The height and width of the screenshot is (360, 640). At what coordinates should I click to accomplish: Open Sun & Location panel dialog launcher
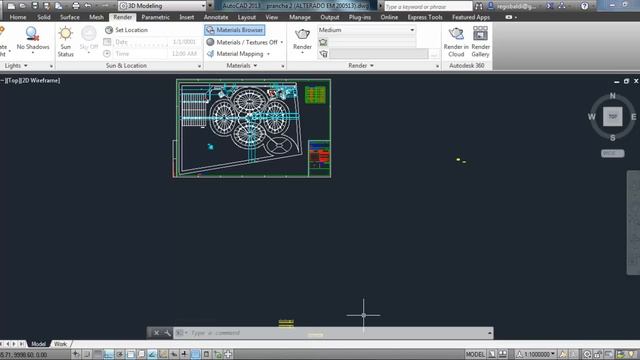199,66
